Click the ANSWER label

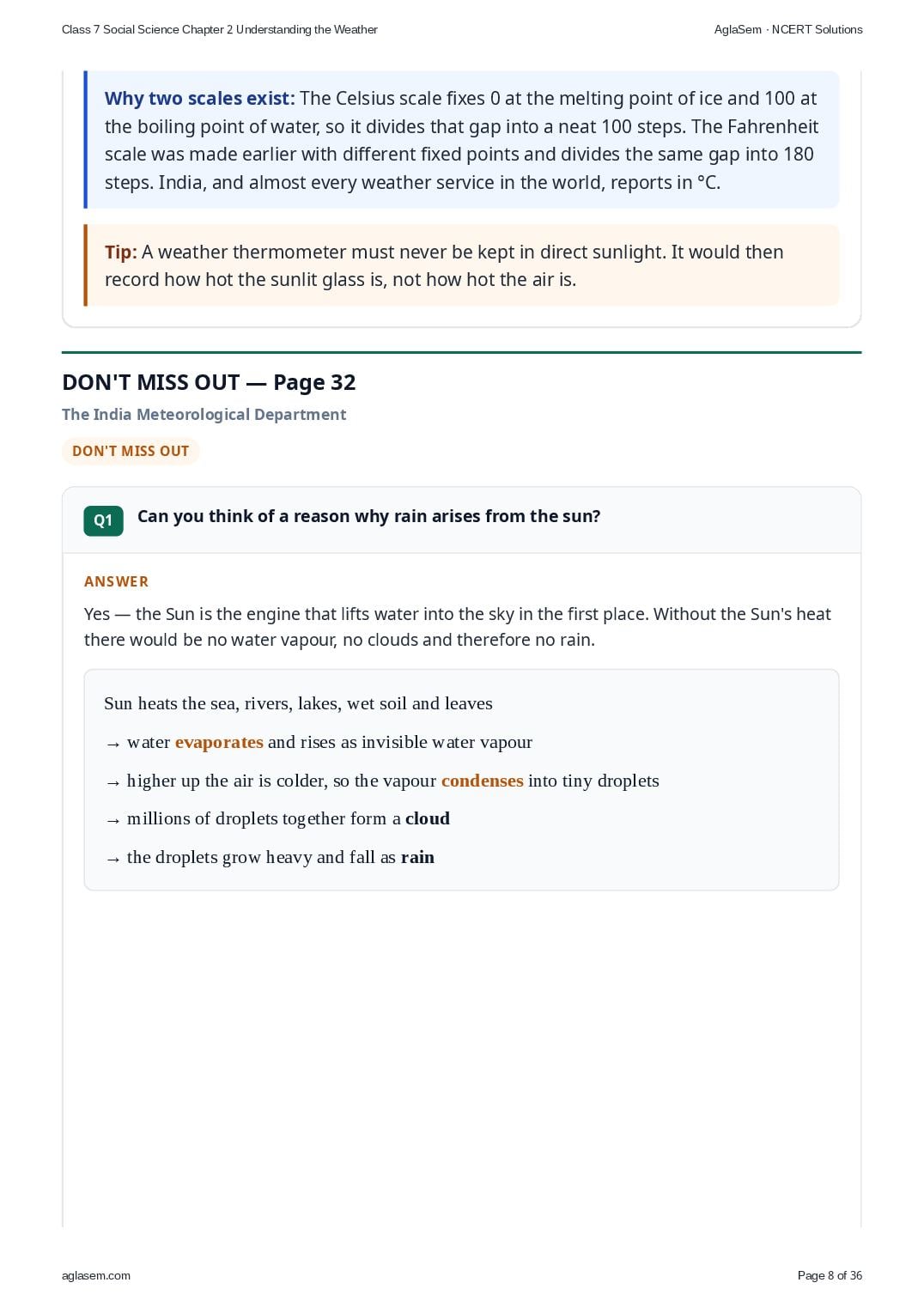click(x=116, y=581)
